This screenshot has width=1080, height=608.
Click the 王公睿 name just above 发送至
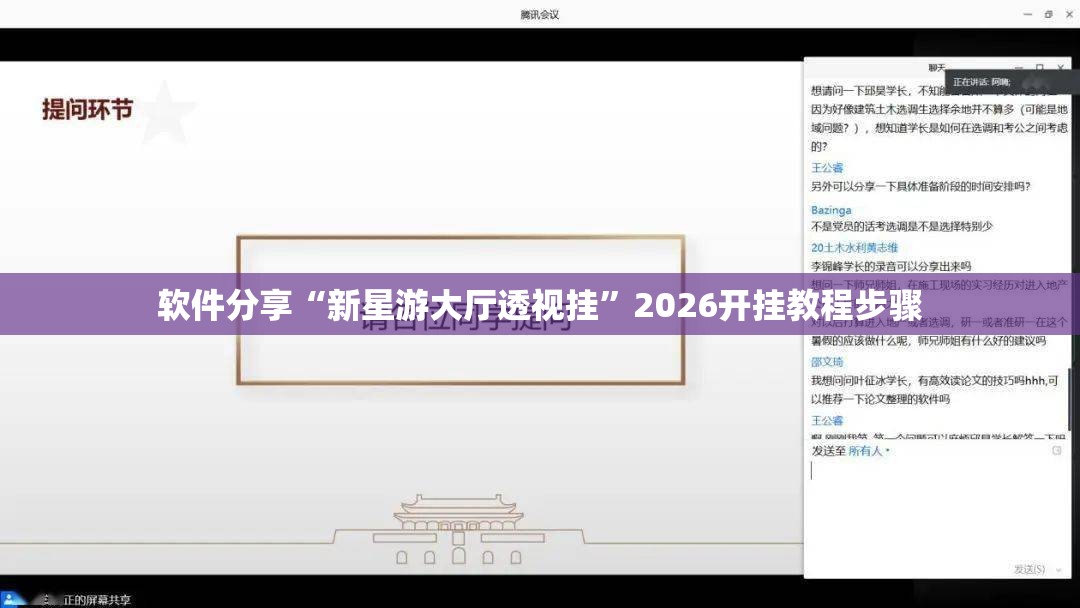point(827,420)
